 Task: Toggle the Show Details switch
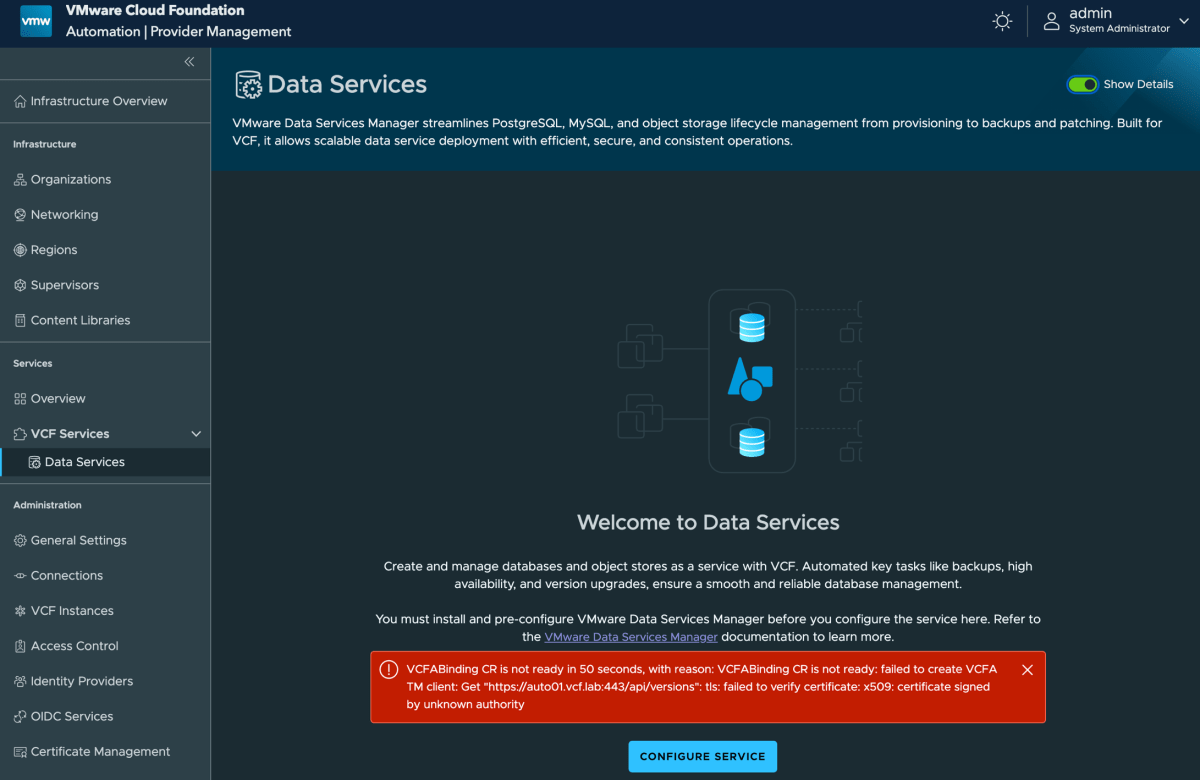pyautogui.click(x=1083, y=84)
